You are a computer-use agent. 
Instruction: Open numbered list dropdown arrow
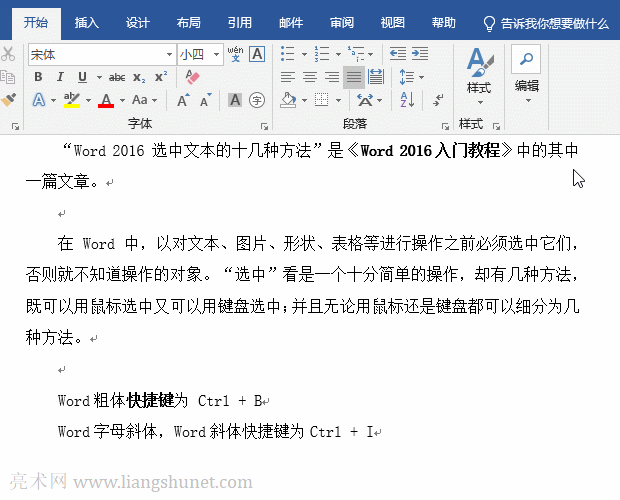coord(338,54)
